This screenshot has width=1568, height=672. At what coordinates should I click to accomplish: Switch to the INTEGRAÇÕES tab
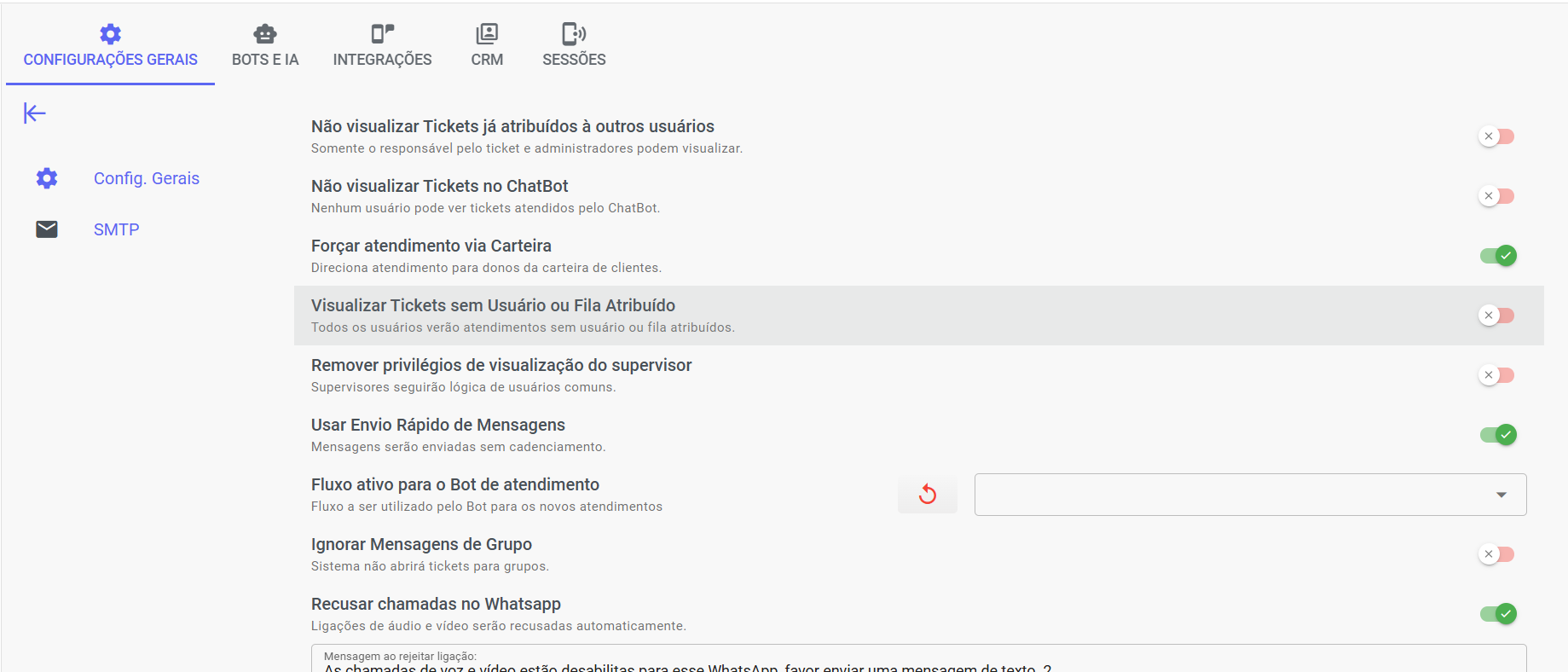tap(382, 59)
